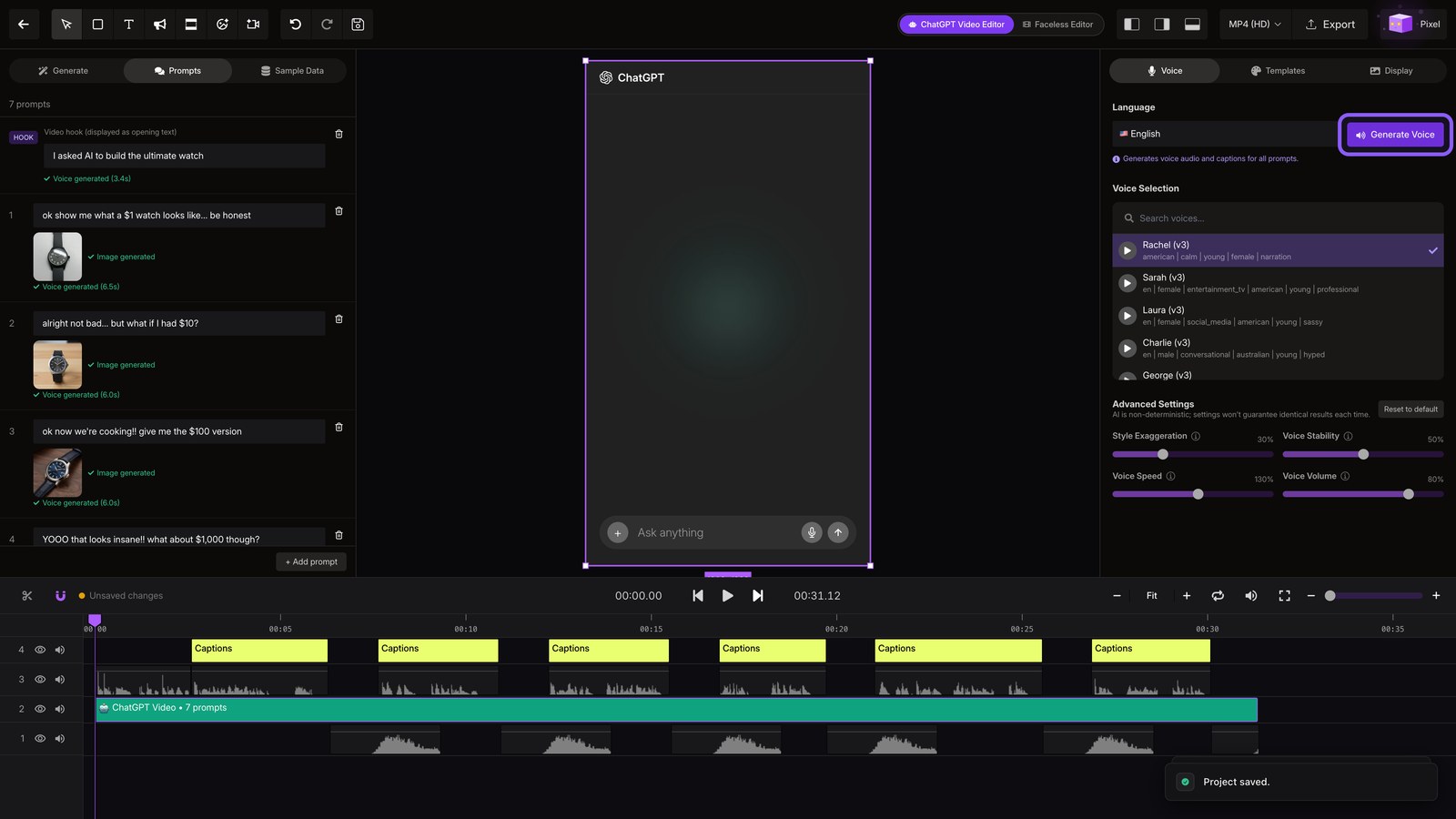Image resolution: width=1456 pixels, height=819 pixels.
Task: Enter fullscreen preview mode
Action: point(1284,596)
